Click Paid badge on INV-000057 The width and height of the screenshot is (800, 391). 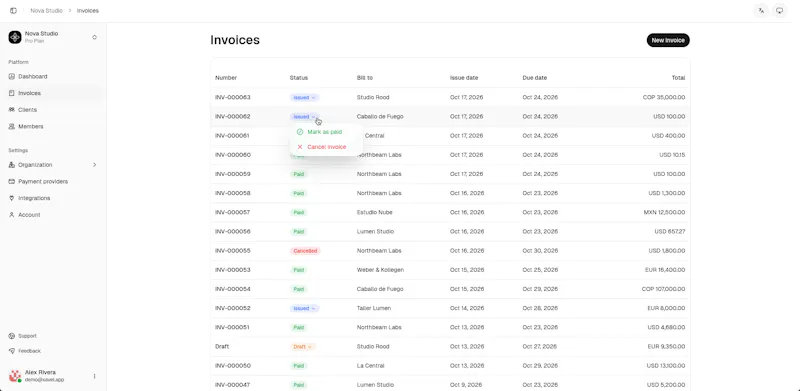(298, 212)
